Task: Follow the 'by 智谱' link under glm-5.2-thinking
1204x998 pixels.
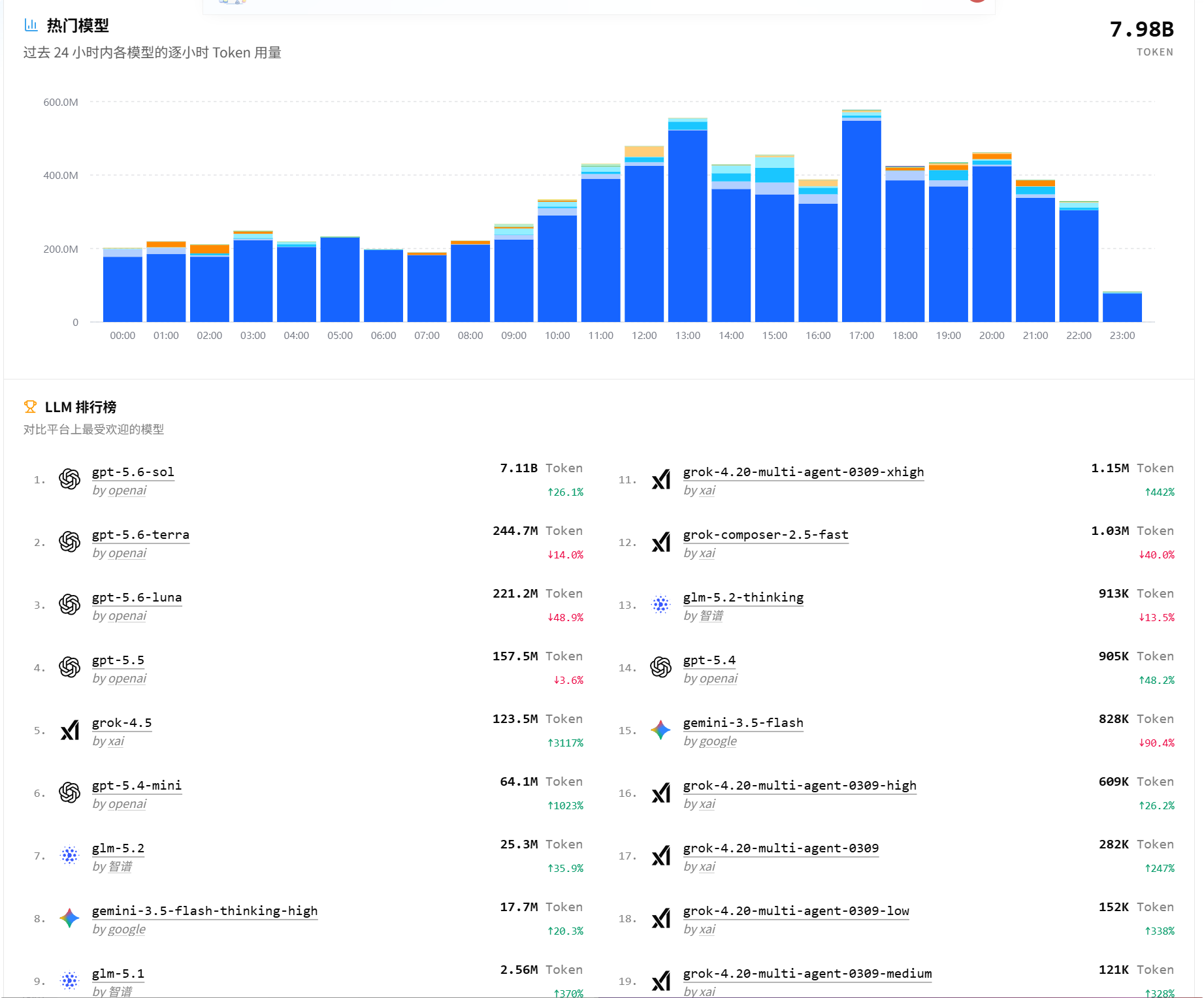Action: pyautogui.click(x=704, y=616)
